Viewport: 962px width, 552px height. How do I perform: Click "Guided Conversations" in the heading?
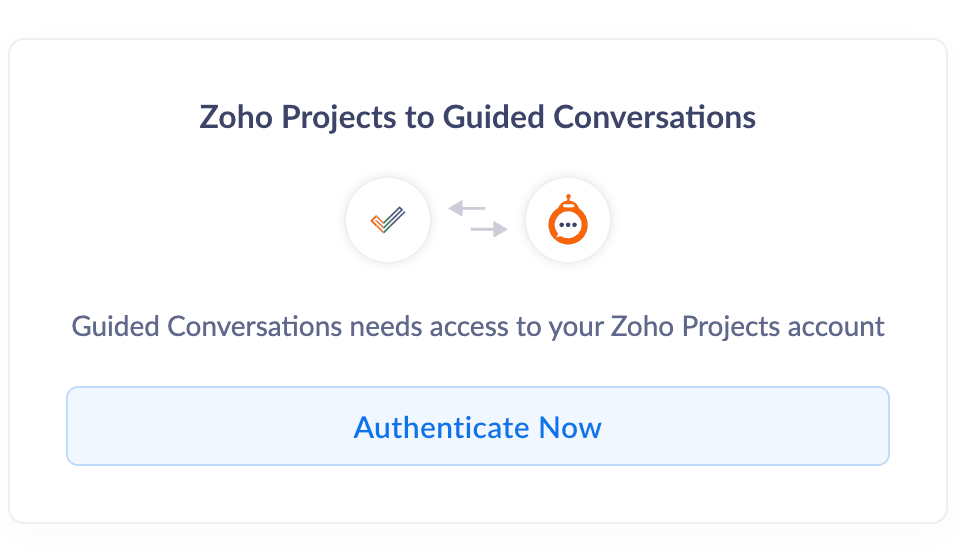[x=599, y=117]
